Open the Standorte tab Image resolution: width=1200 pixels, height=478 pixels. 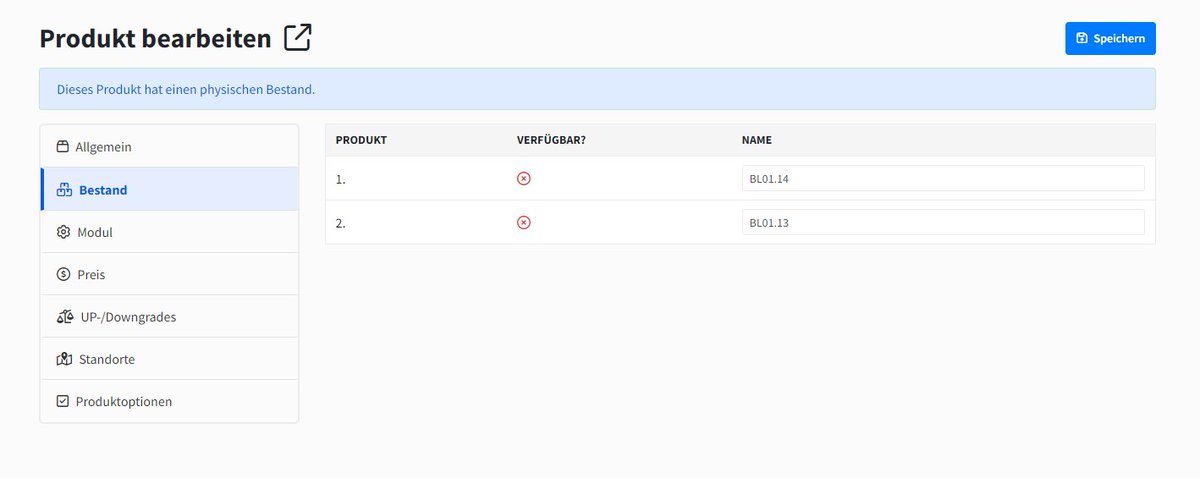(x=169, y=359)
